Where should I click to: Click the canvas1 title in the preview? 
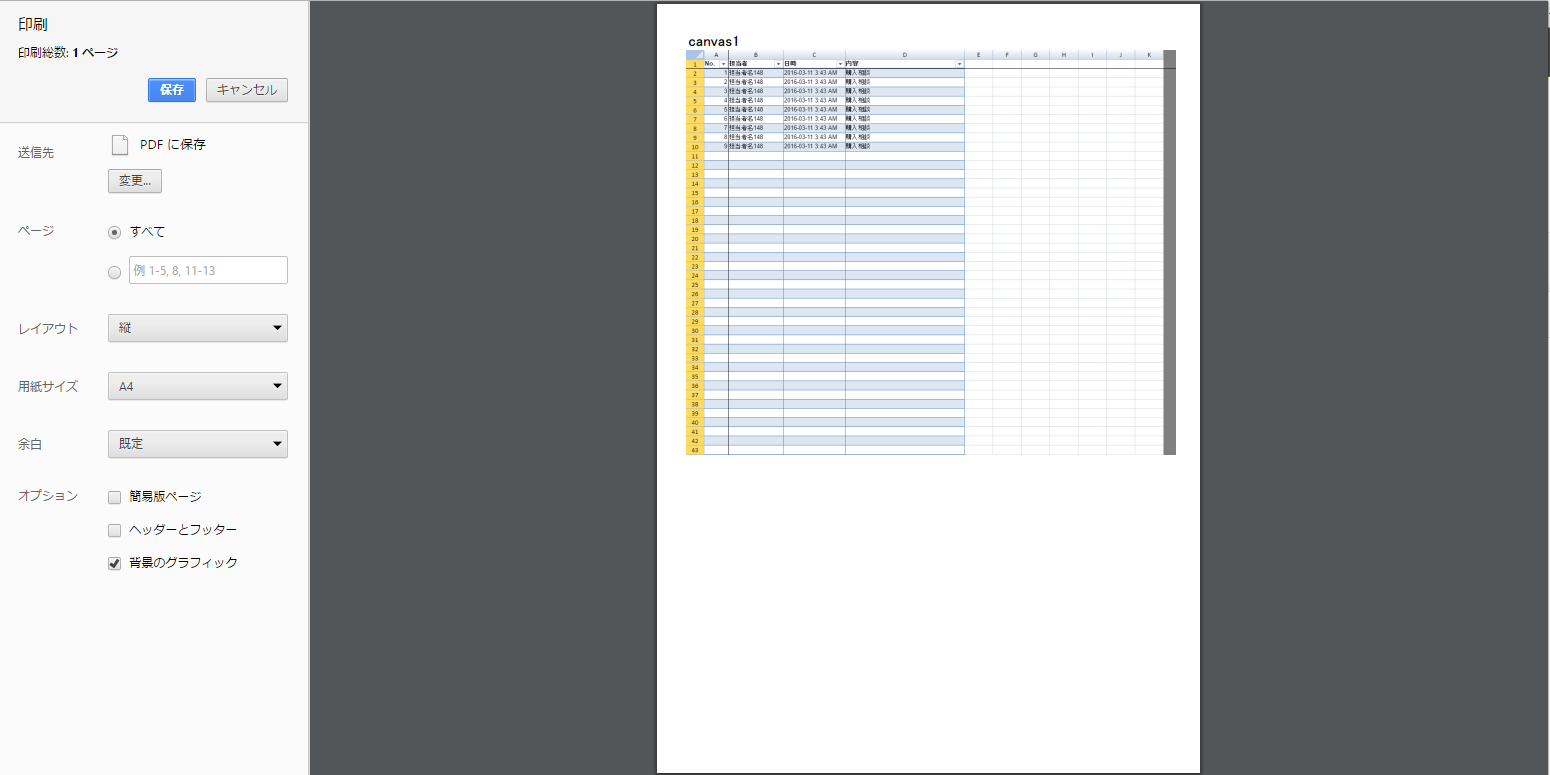coord(713,41)
